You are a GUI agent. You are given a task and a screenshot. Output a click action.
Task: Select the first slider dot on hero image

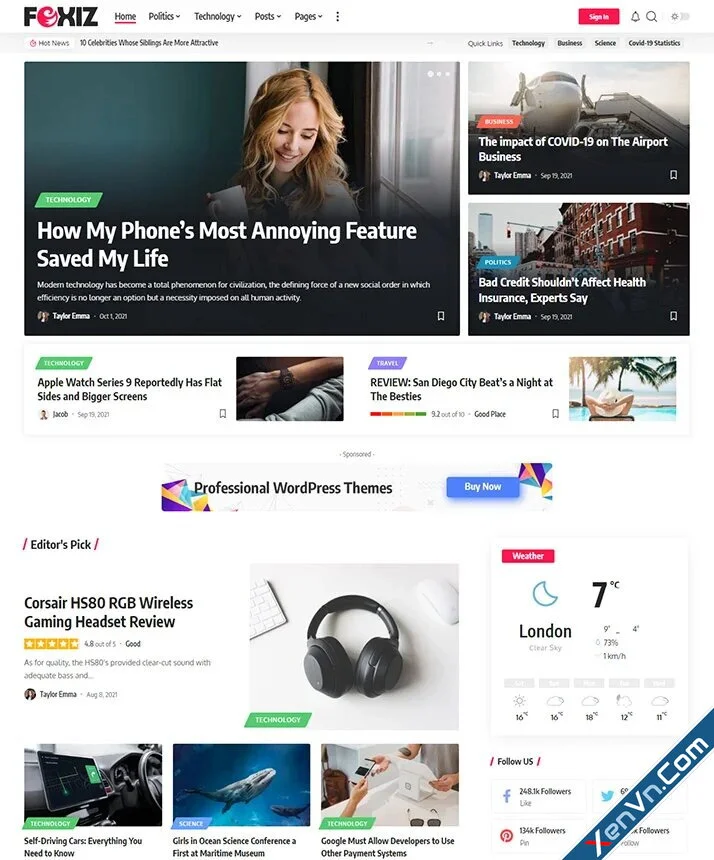click(430, 73)
